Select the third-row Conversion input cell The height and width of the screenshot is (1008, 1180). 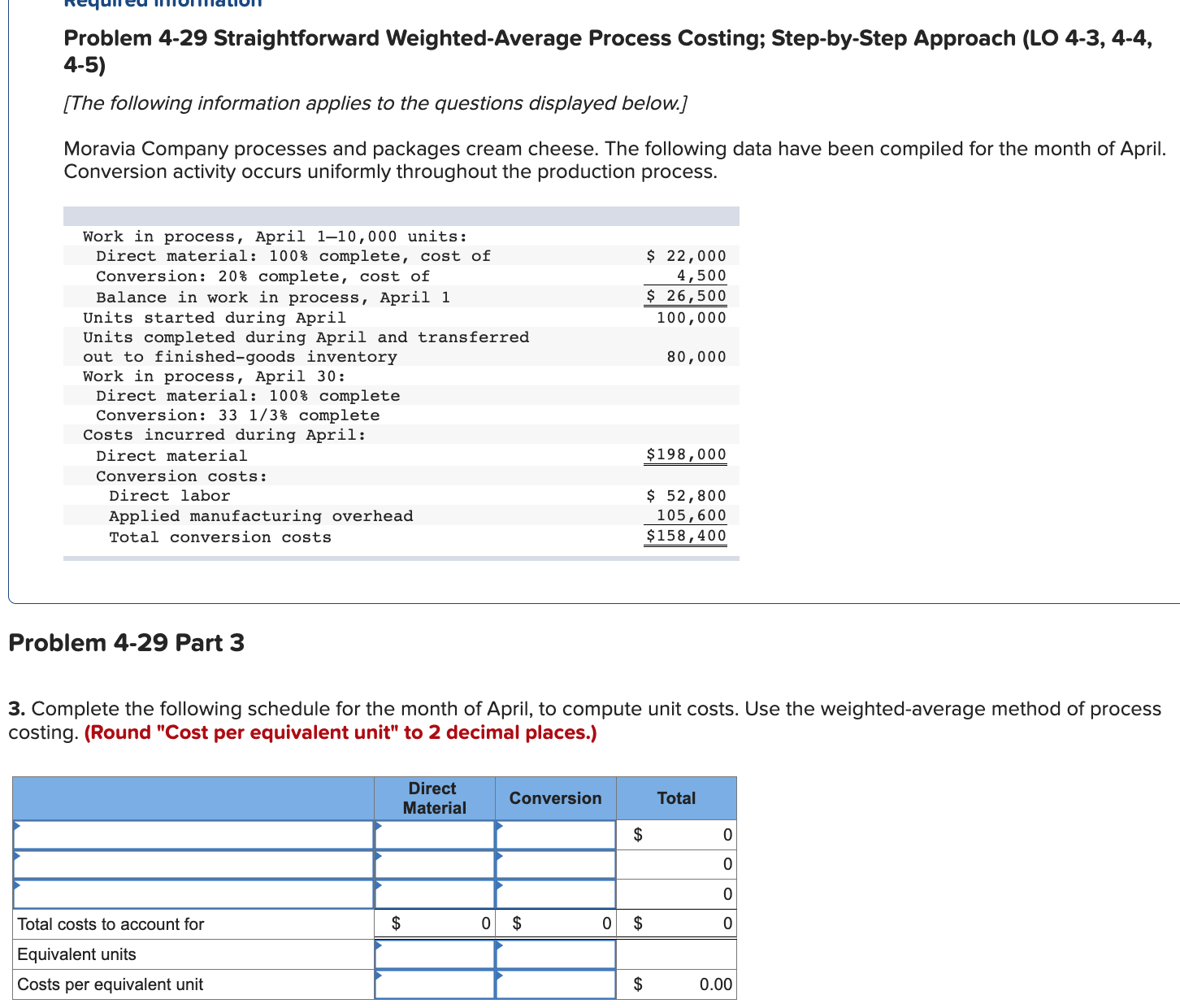click(555, 893)
